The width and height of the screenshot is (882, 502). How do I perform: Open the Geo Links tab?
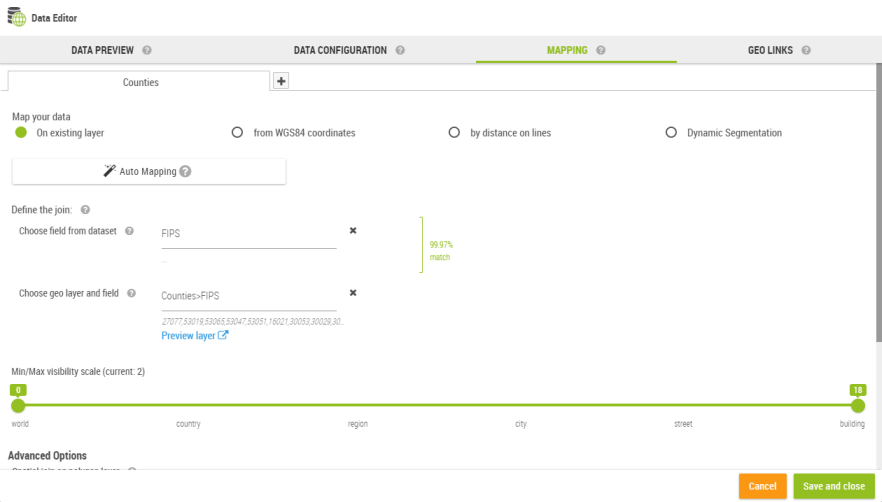(x=770, y=50)
